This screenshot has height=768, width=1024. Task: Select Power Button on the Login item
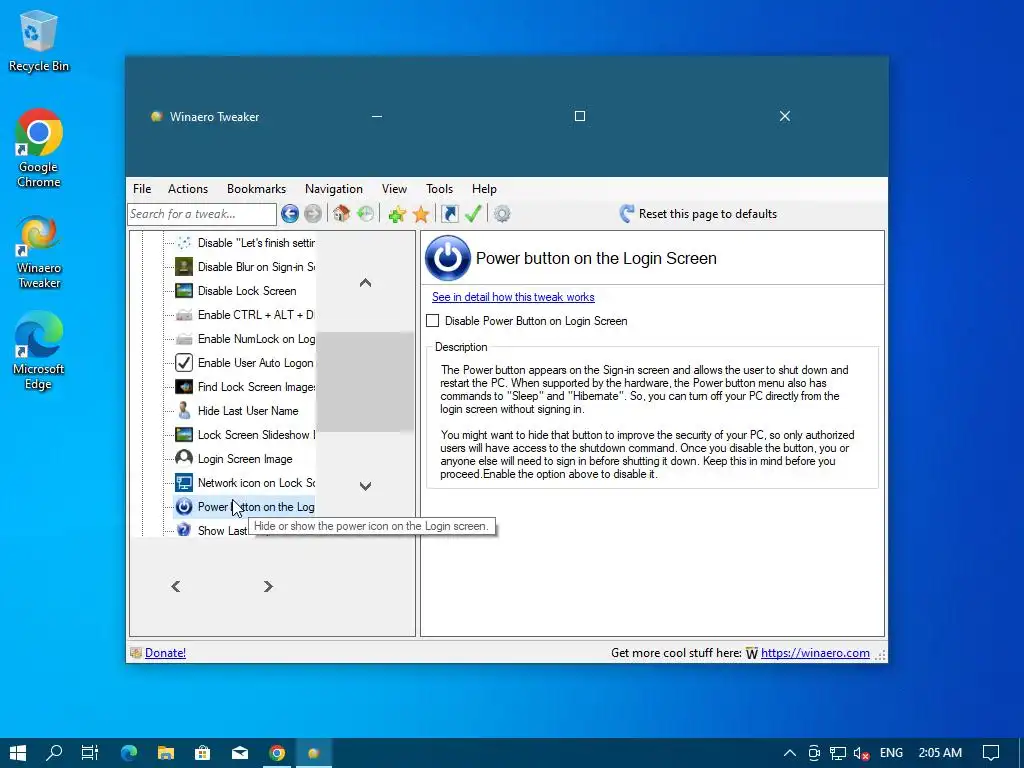pyautogui.click(x=245, y=507)
